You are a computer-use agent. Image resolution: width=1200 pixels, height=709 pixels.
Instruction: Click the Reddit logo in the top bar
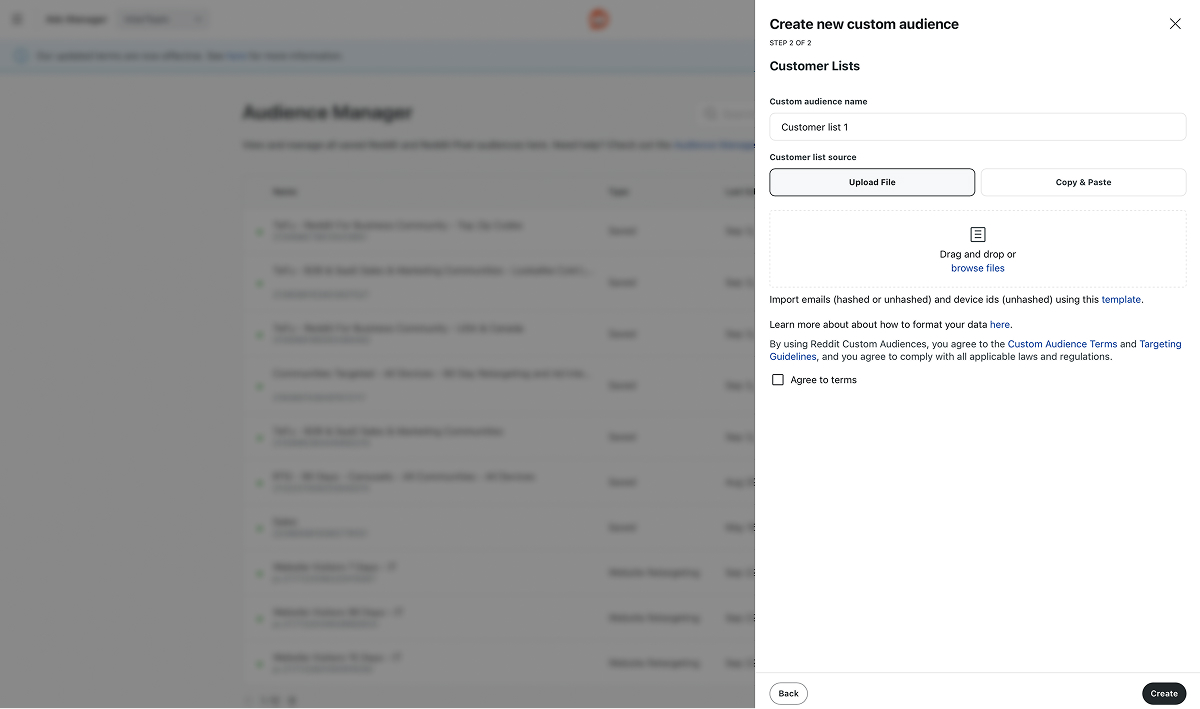click(x=599, y=19)
